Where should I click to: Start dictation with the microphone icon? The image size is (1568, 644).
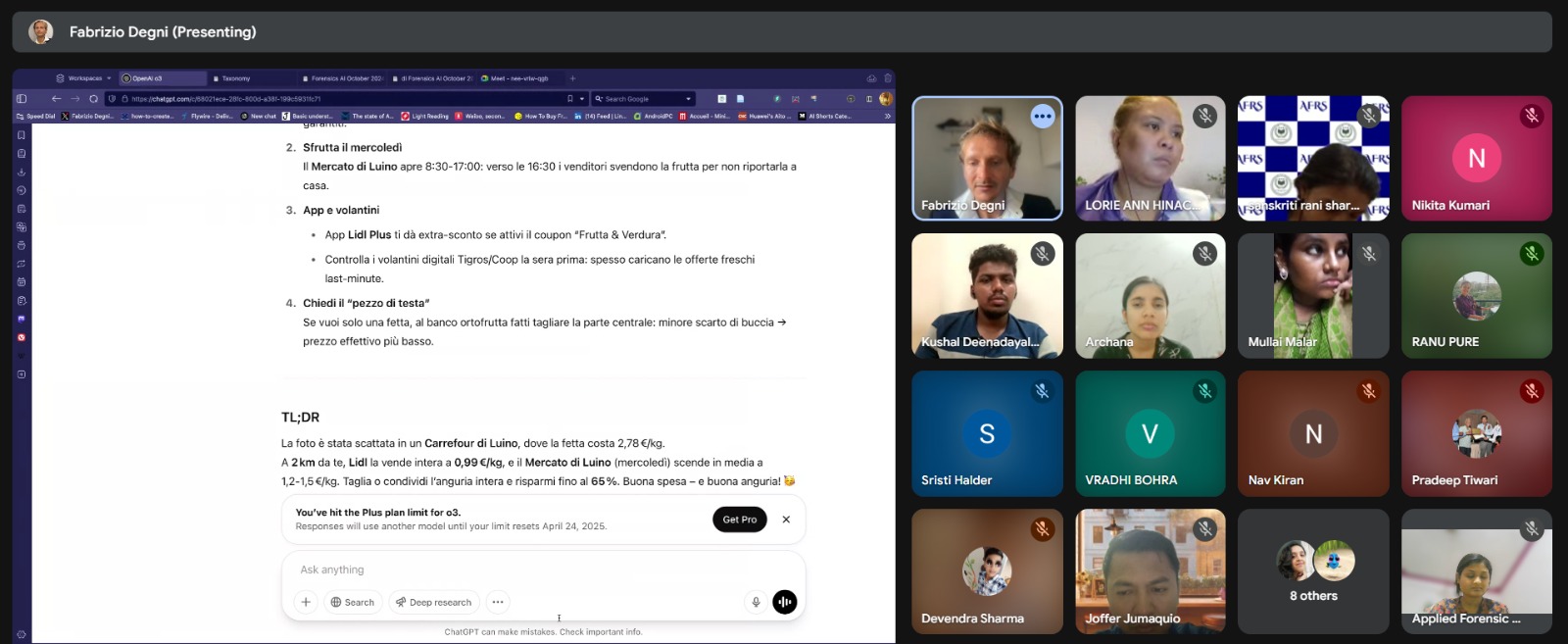point(756,602)
